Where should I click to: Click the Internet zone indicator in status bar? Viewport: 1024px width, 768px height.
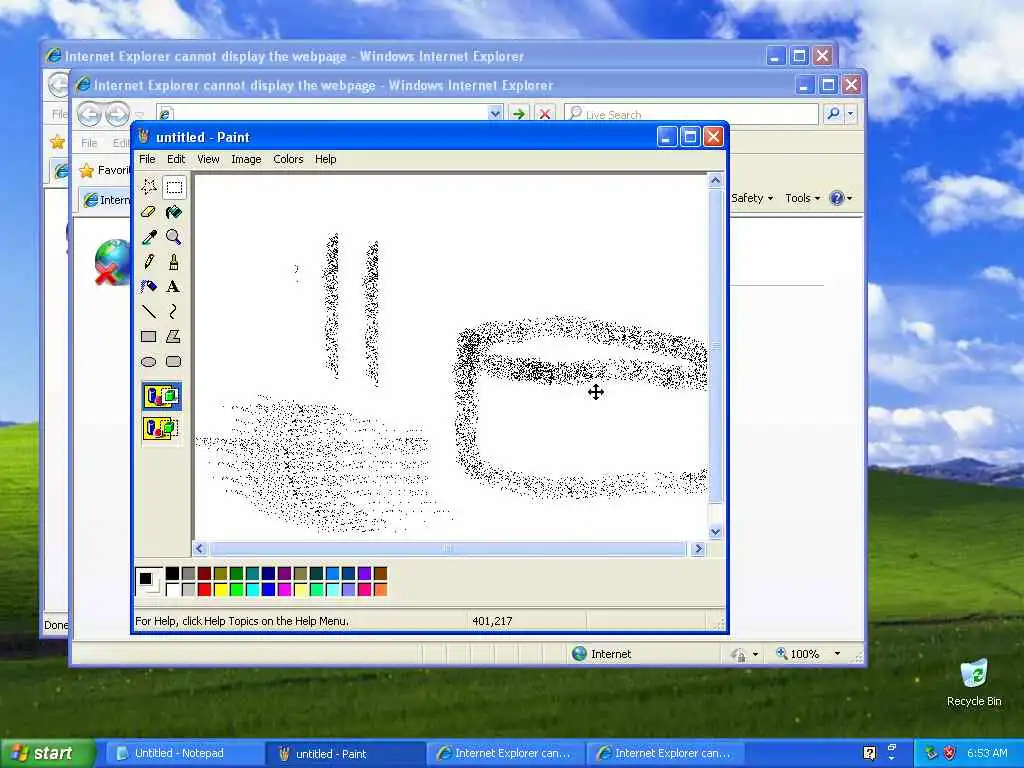(x=601, y=654)
